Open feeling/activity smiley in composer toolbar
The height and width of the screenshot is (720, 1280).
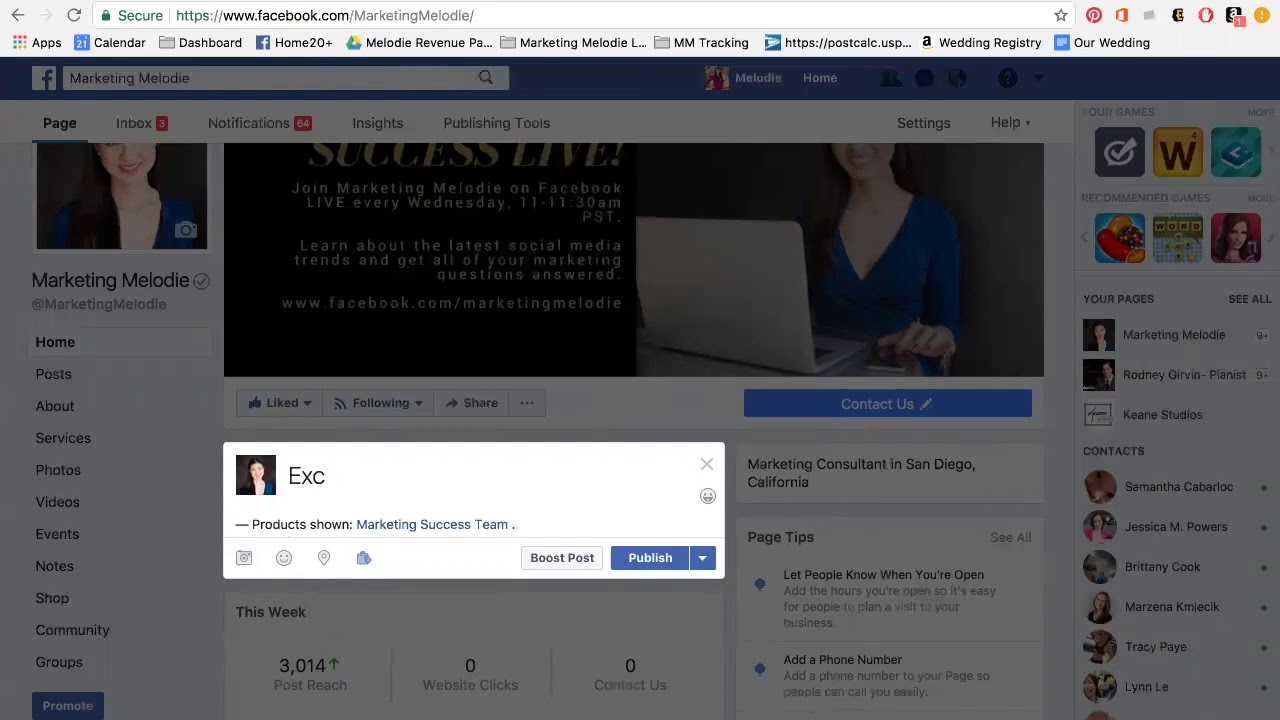pyautogui.click(x=284, y=558)
